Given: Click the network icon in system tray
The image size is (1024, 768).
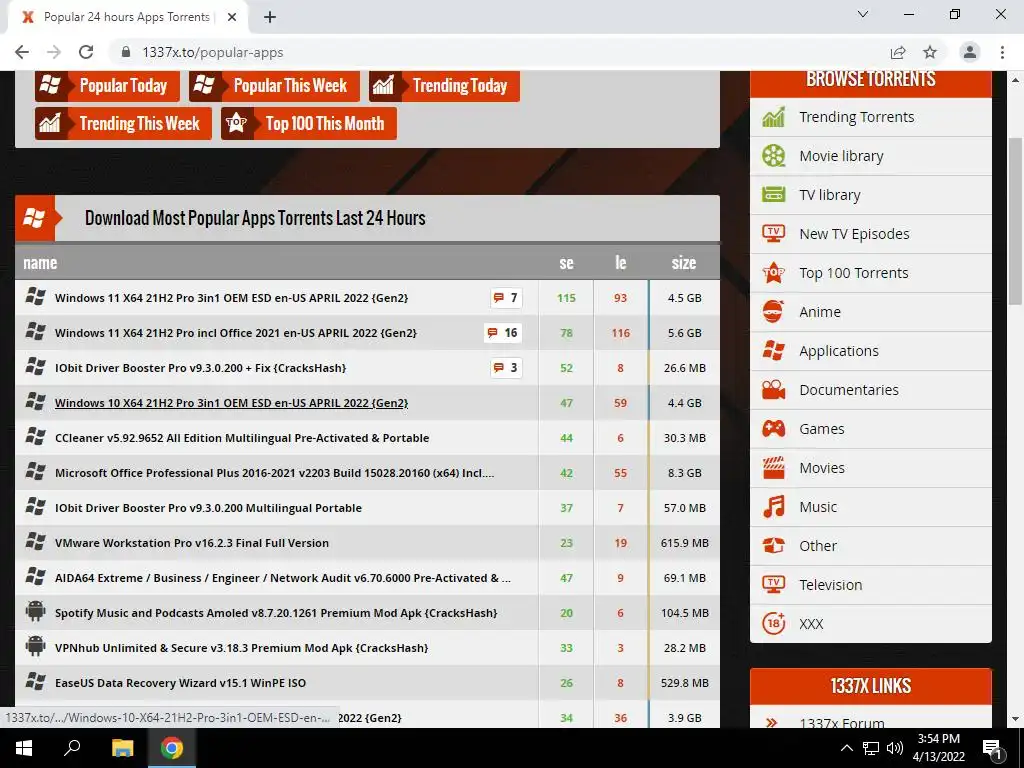Looking at the screenshot, I should (x=871, y=748).
